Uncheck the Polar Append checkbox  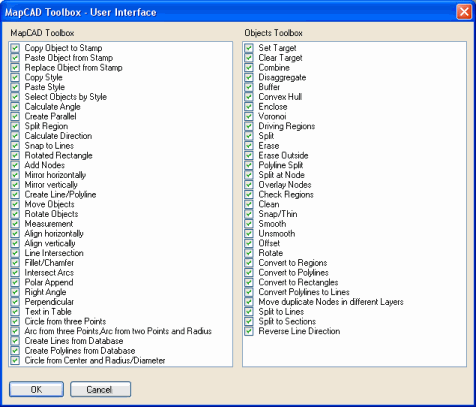tap(15, 282)
